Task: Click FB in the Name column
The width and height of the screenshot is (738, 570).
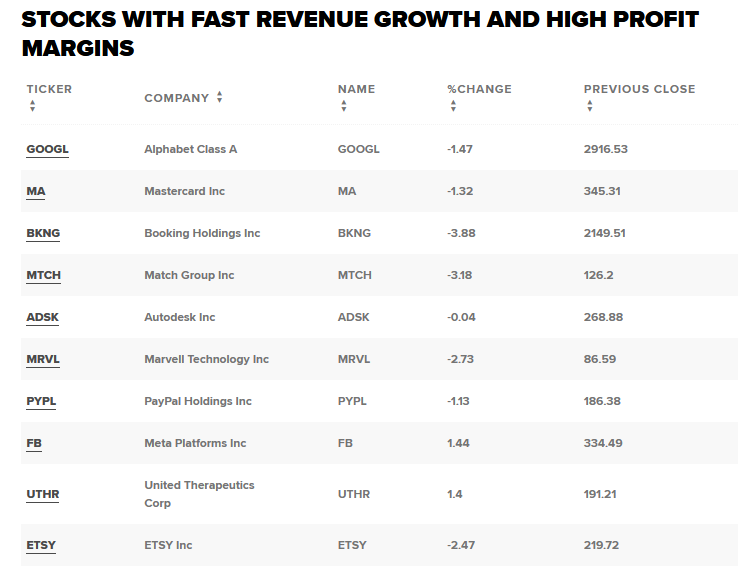Action: [345, 443]
